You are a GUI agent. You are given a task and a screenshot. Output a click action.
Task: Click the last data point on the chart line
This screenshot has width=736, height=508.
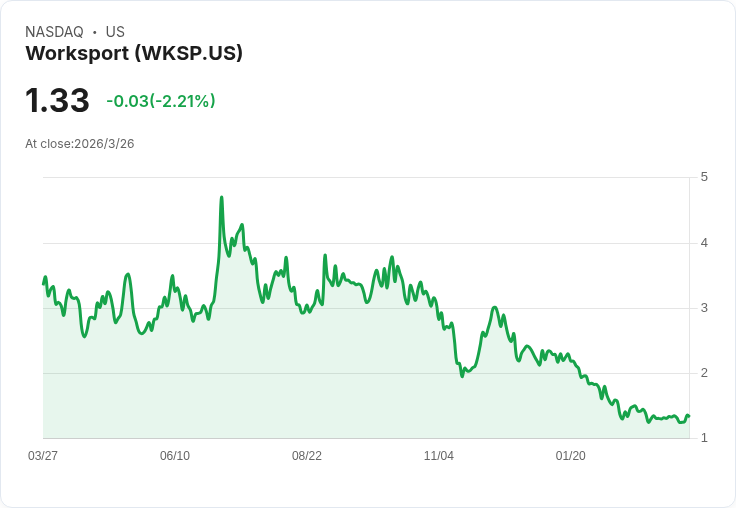pyautogui.click(x=689, y=416)
